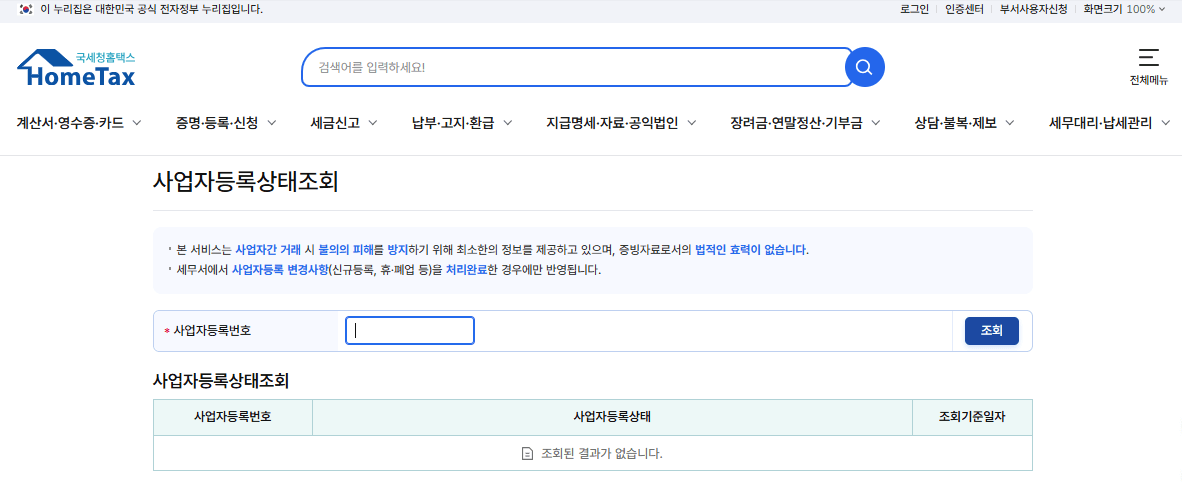Viewport: 1182px width, 482px height.
Task: Click the 조회기준일자 column header
Action: pyautogui.click(x=972, y=417)
